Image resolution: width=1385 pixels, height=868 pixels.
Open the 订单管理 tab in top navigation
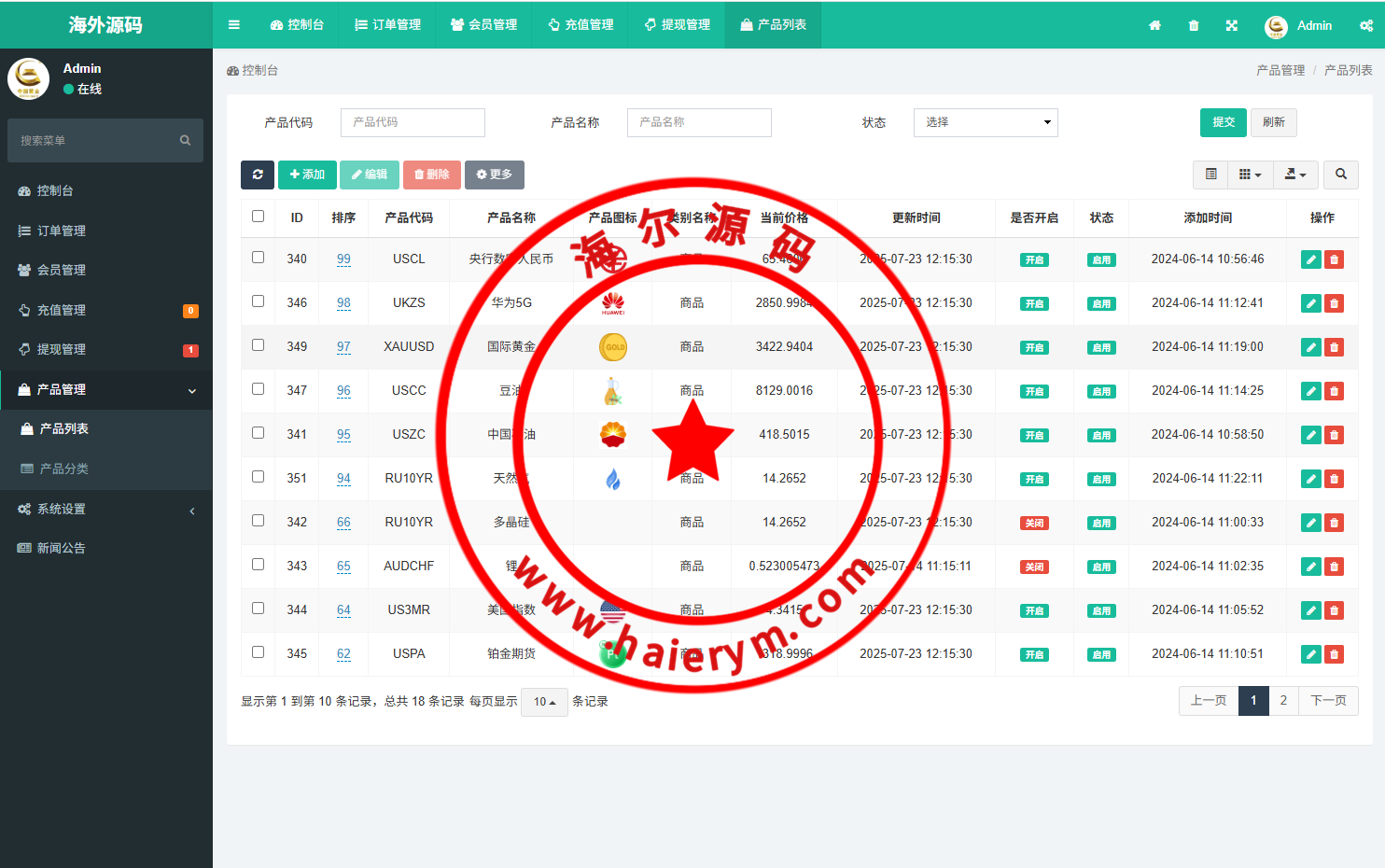tap(388, 25)
